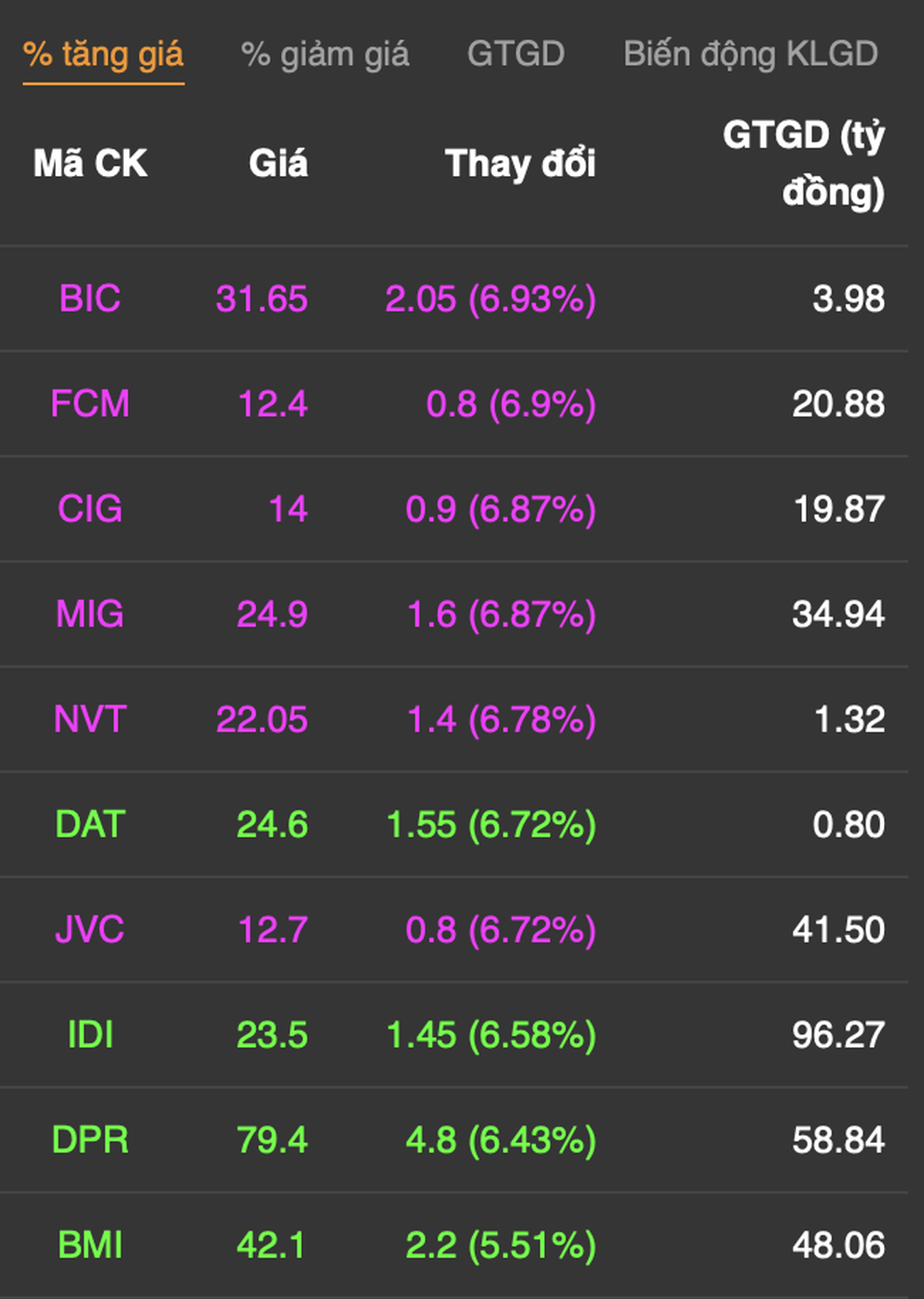The height and width of the screenshot is (1299, 924).
Task: Sort by the Mã CK column header
Action: [x=90, y=163]
